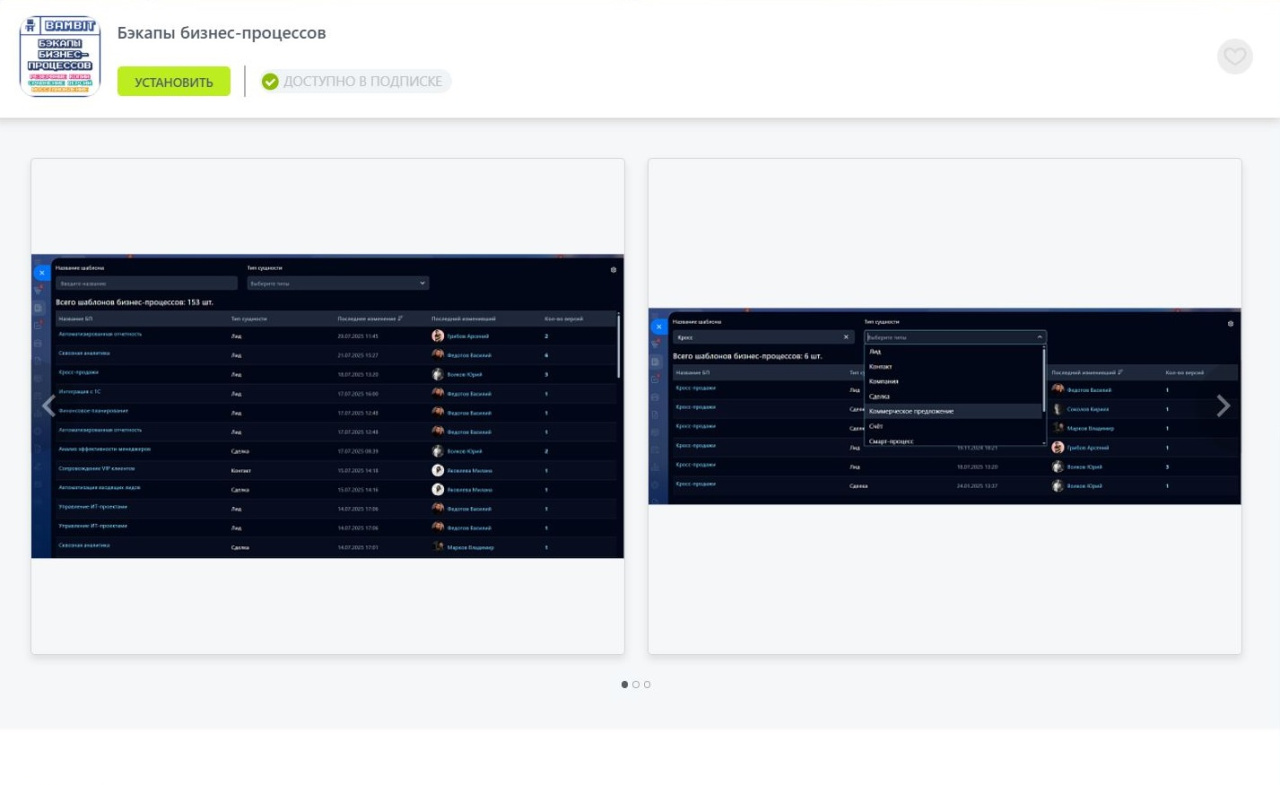Go to previous screenshot with left arrow
The width and height of the screenshot is (1280, 785).
tap(48, 406)
